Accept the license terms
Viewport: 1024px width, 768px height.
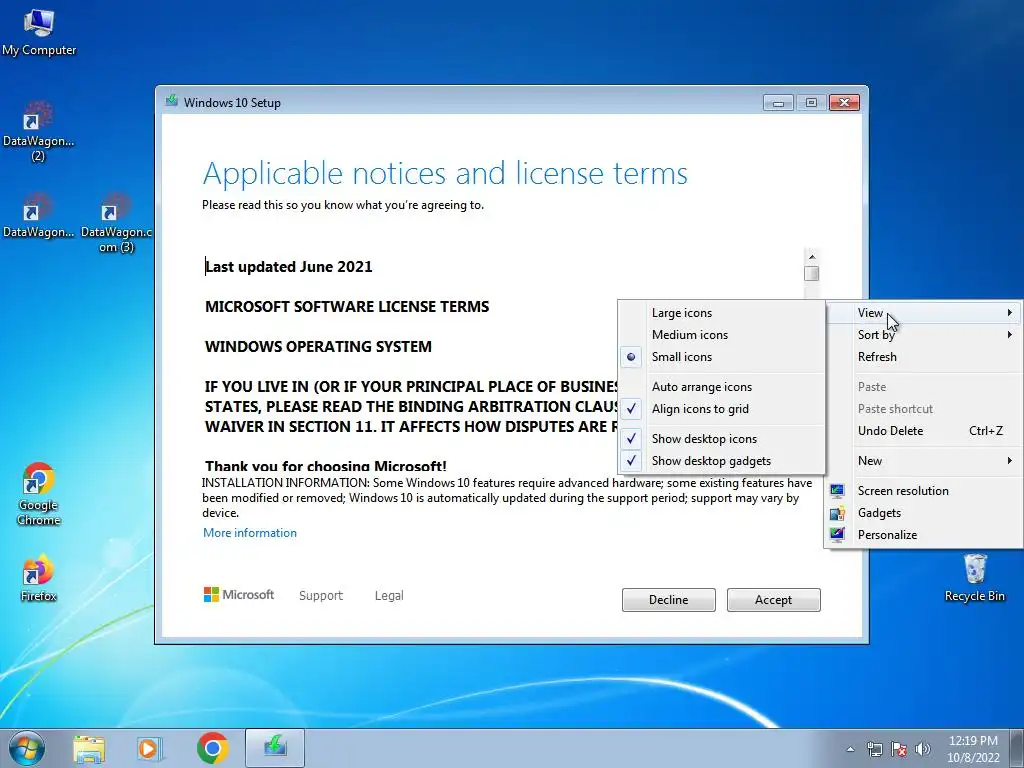click(x=773, y=600)
